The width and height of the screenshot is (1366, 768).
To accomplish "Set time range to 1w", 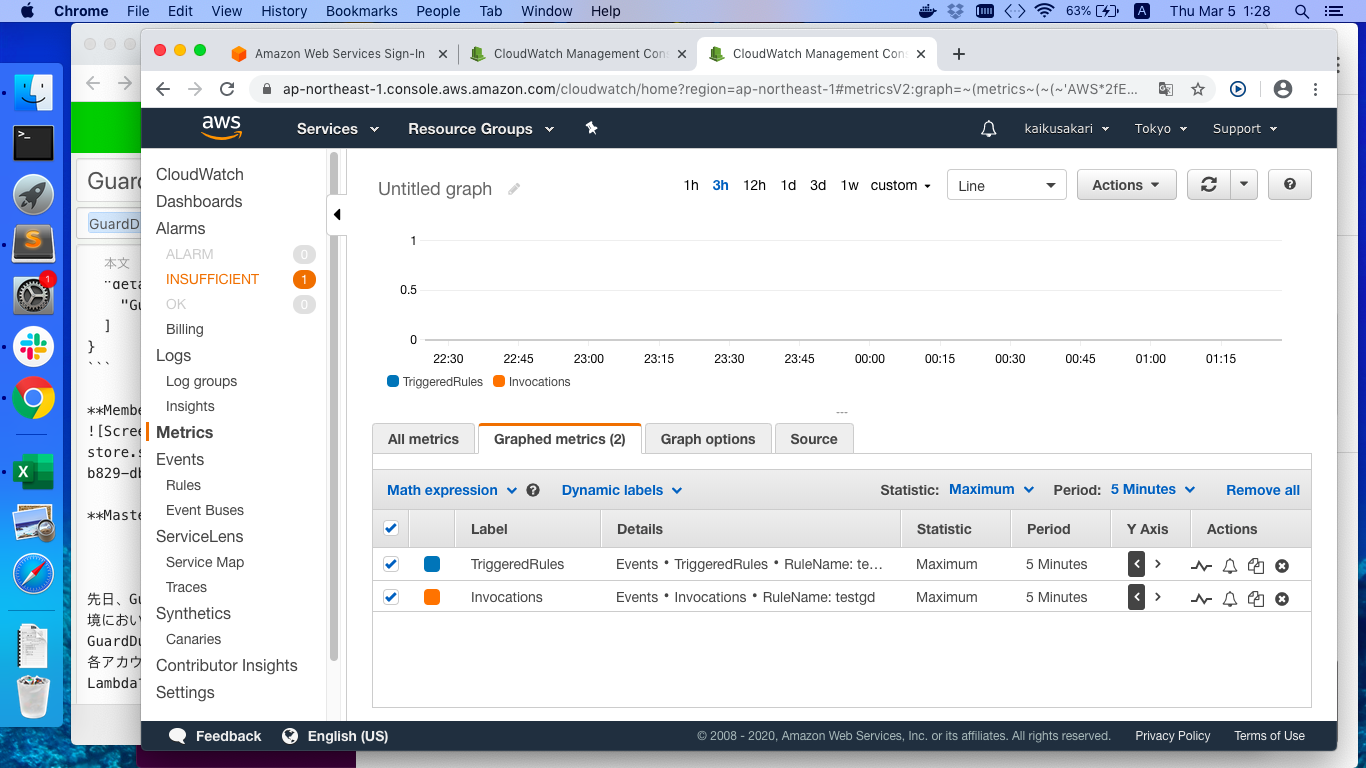I will (849, 186).
